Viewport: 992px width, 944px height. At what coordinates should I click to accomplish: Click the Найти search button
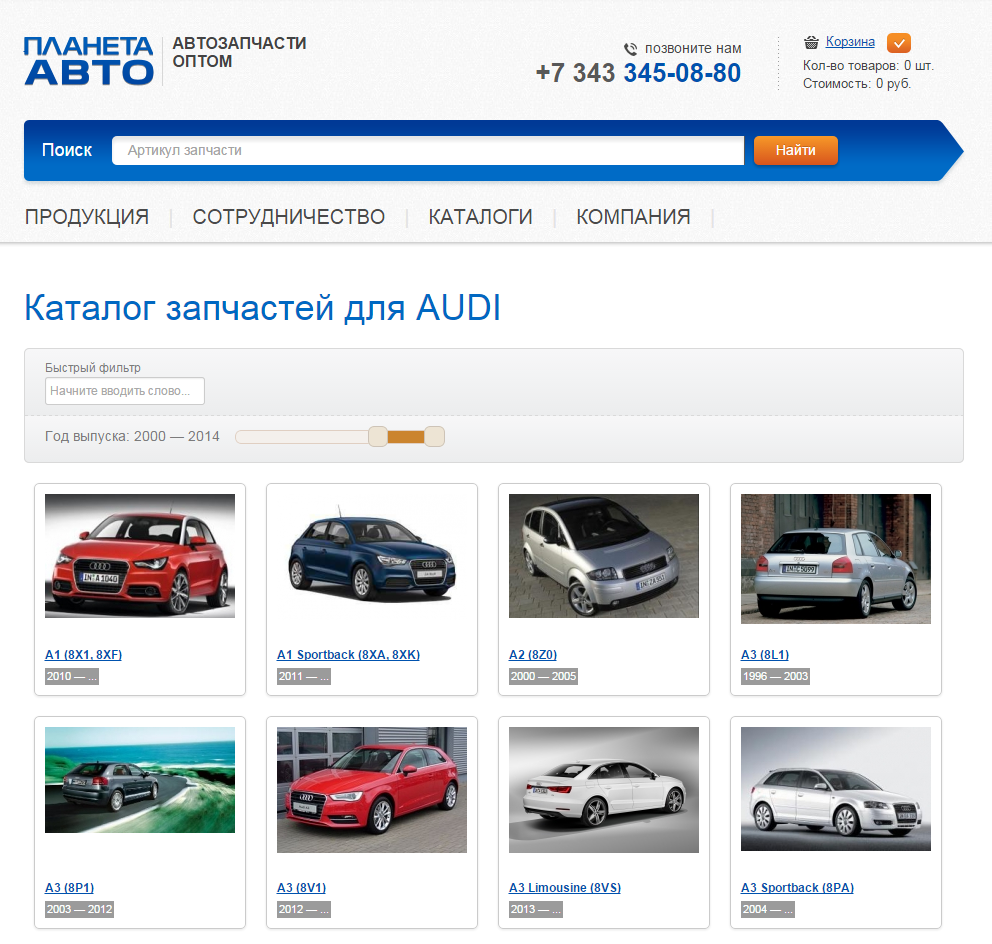point(795,151)
